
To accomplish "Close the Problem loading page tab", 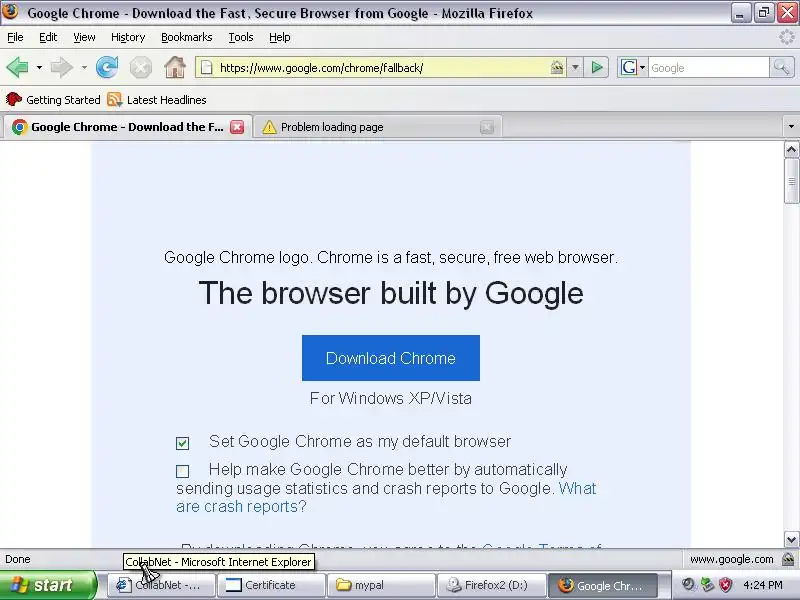I will (487, 127).
